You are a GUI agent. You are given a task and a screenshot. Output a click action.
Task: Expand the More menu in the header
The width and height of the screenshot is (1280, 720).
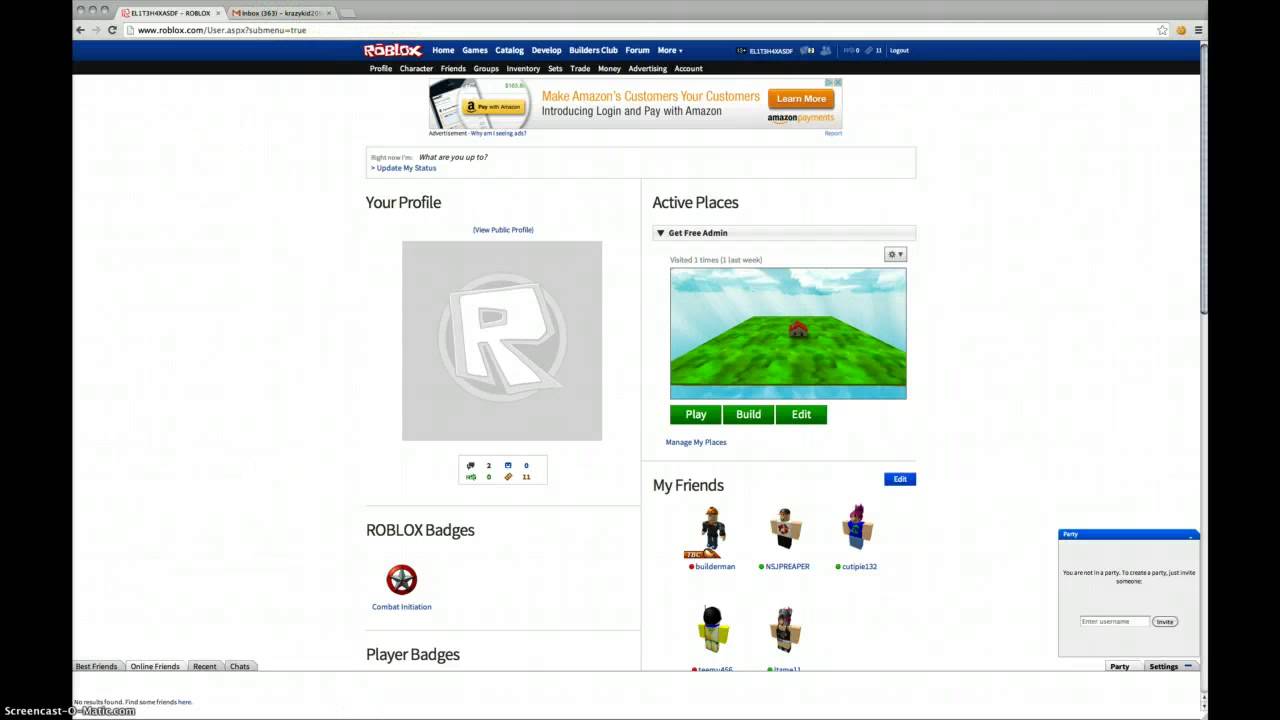(x=669, y=50)
